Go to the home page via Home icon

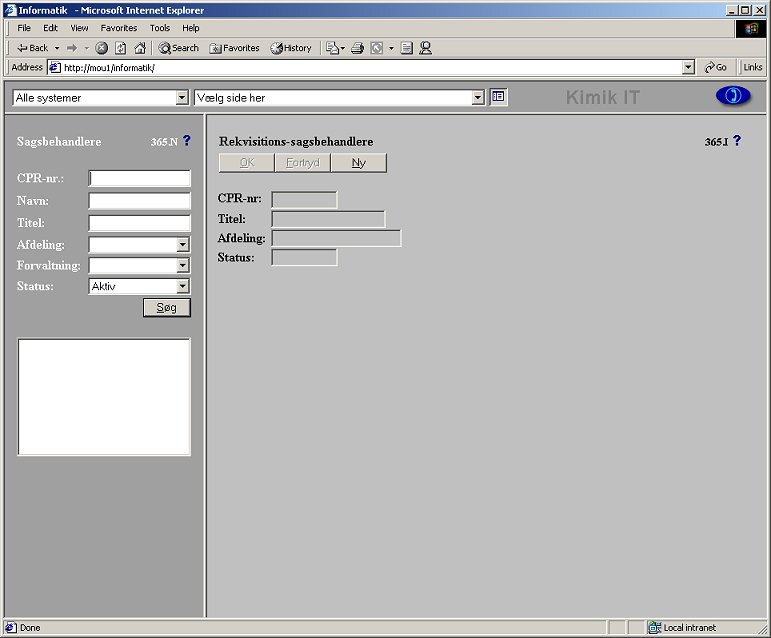(x=140, y=48)
